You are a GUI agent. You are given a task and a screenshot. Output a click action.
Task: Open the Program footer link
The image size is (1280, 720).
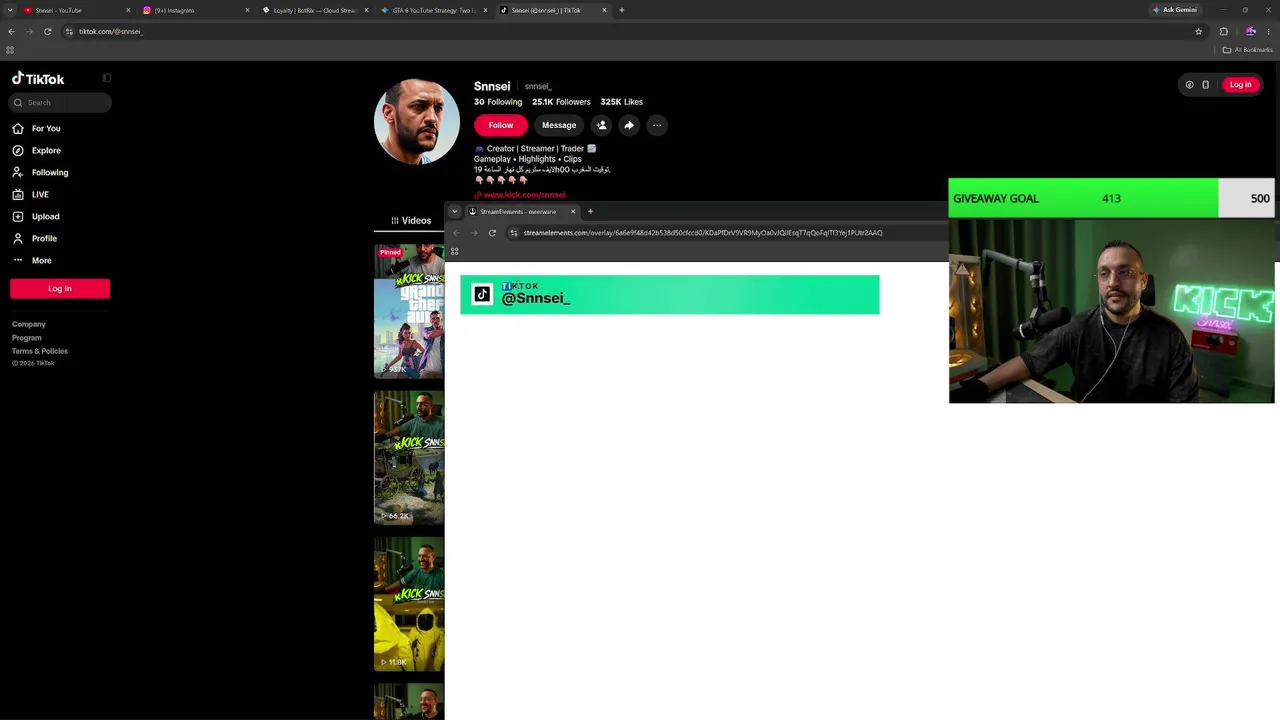(x=27, y=338)
